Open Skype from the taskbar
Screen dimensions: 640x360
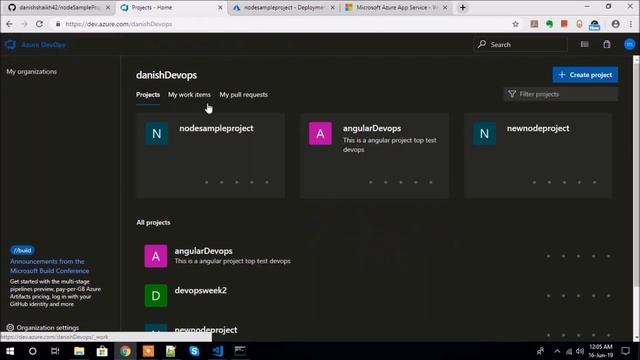coord(194,351)
